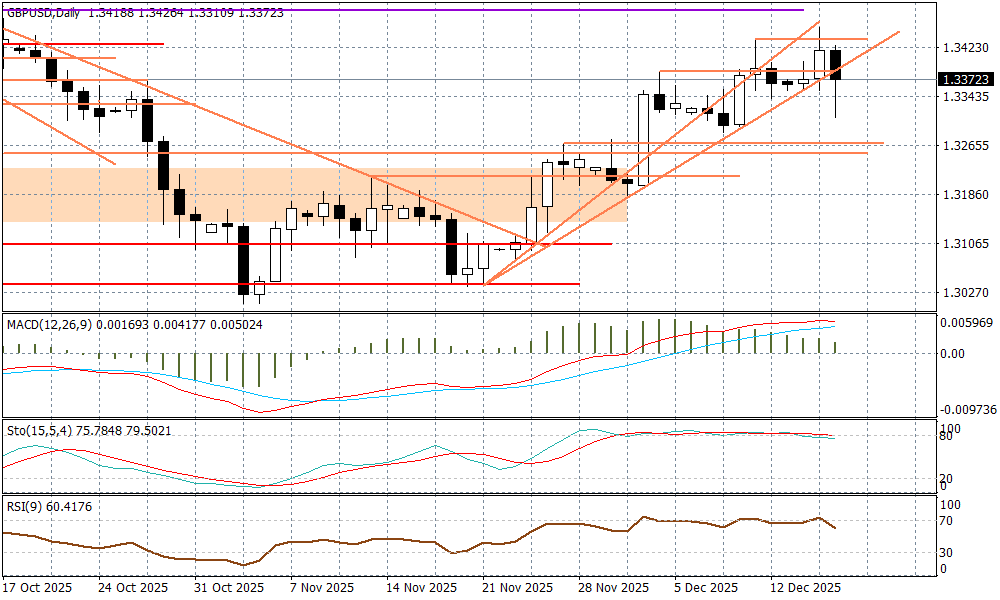Click the GBPUSD,Daily chart title label
This screenshot has width=1000, height=600.
[42, 13]
